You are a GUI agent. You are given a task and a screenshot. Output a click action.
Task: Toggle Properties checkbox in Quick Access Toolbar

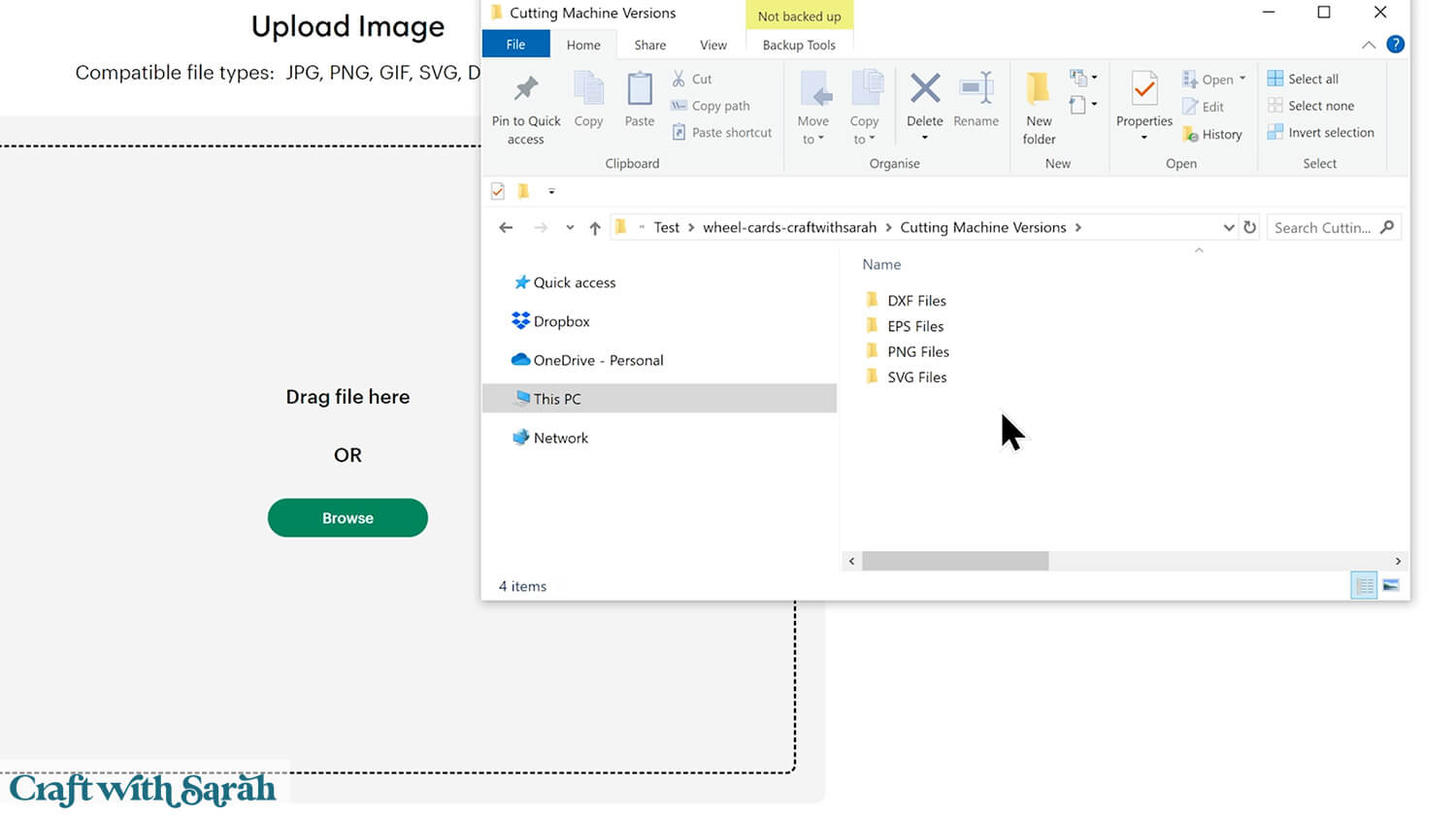498,191
